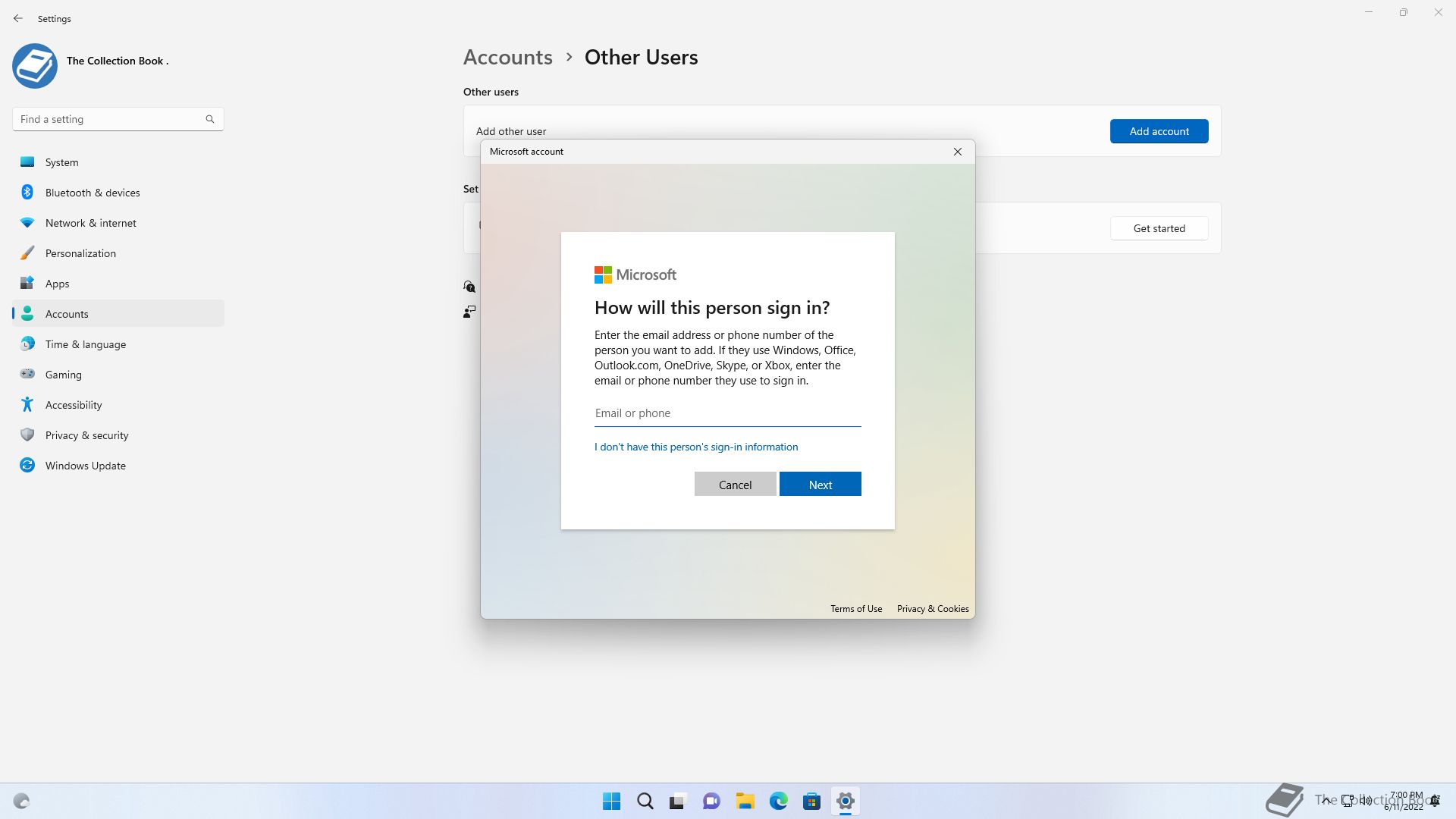Focus the Find a setting search box
1456x819 pixels.
click(118, 119)
